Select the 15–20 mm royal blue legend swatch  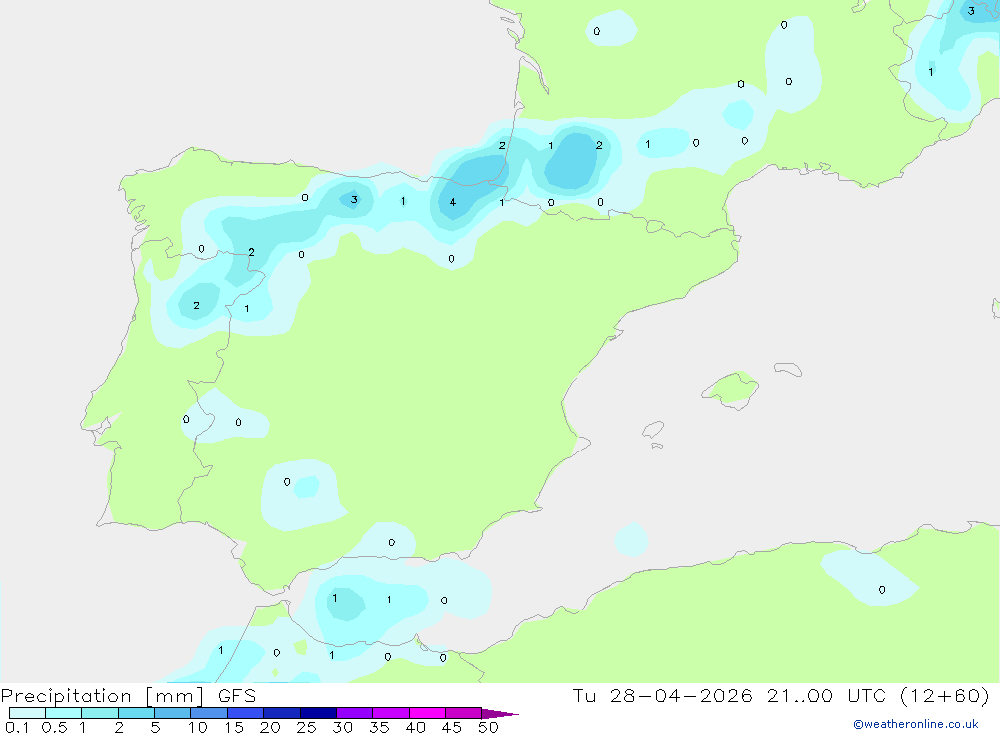point(246,713)
